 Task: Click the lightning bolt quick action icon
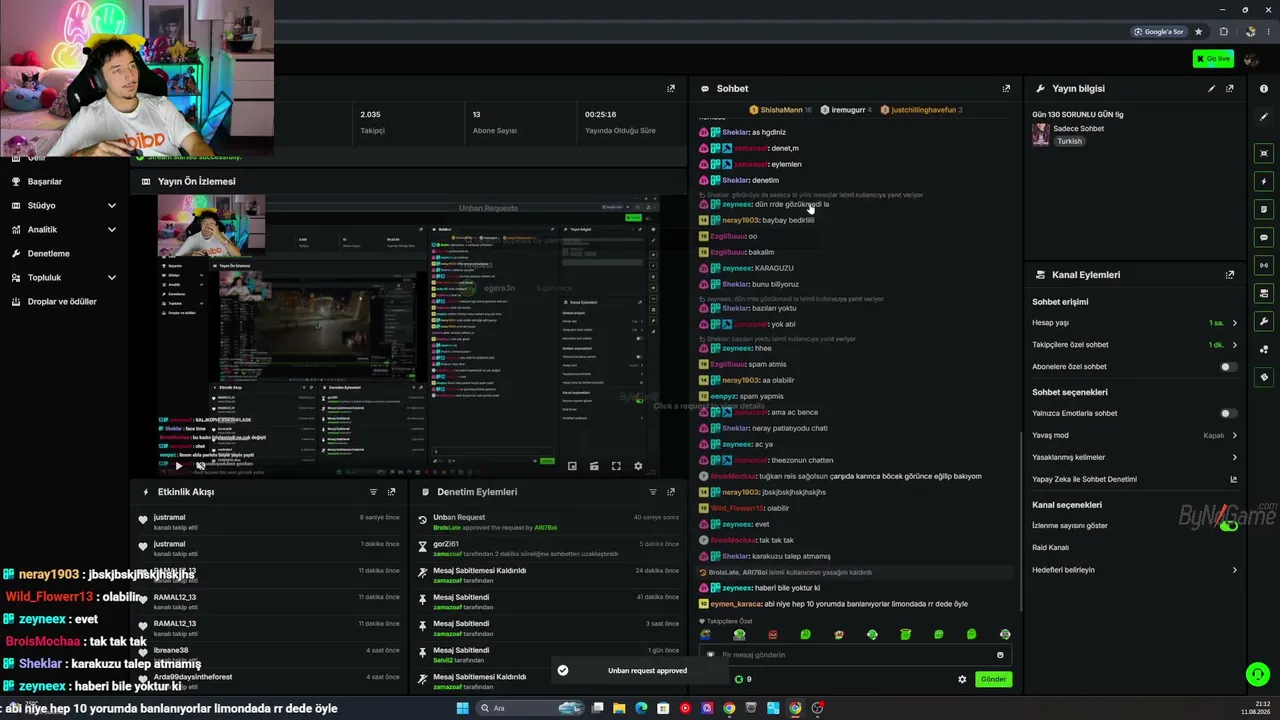[x=1264, y=182]
